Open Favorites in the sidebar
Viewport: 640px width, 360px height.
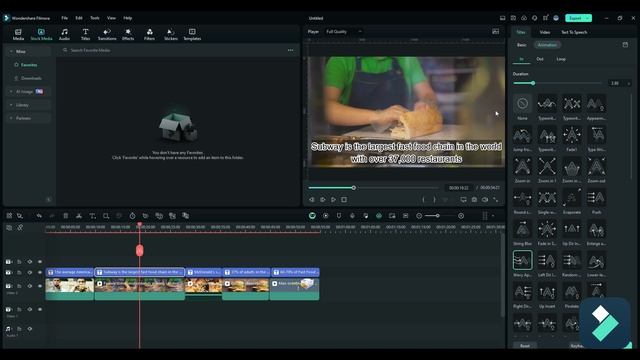point(29,65)
